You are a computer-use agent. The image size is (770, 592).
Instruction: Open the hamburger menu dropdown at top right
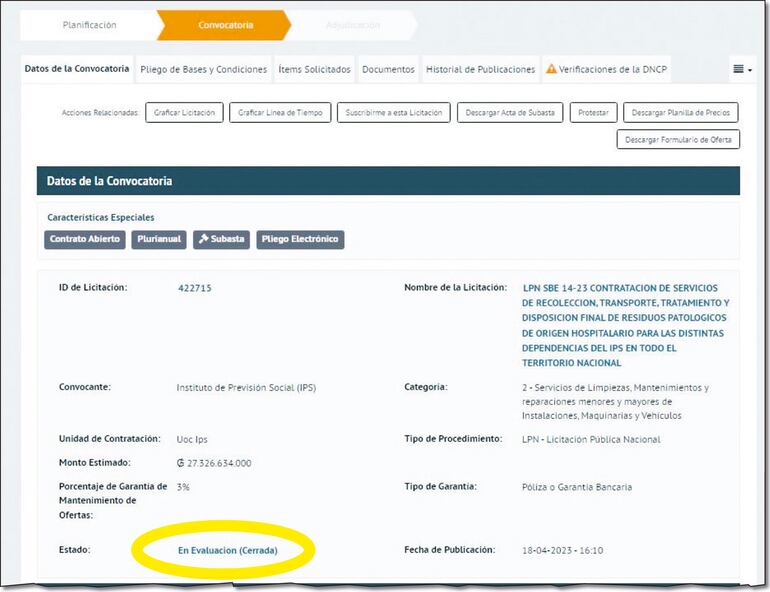pos(742,69)
